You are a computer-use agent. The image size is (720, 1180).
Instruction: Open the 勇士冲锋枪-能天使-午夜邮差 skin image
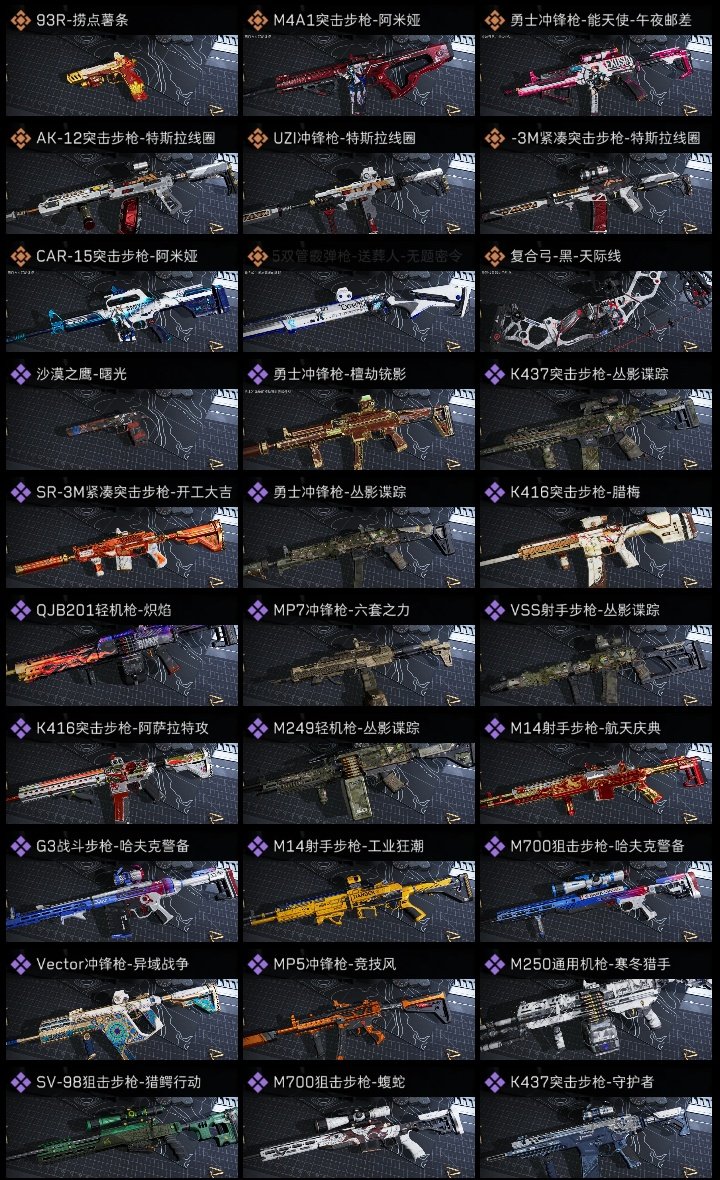click(x=596, y=75)
